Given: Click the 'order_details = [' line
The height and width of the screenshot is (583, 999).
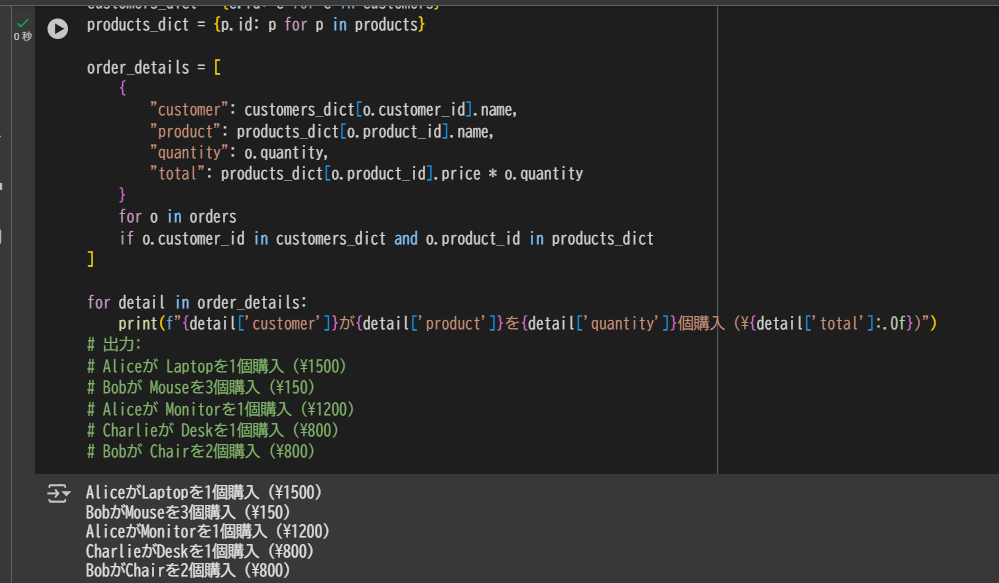Looking at the screenshot, I should point(154,68).
